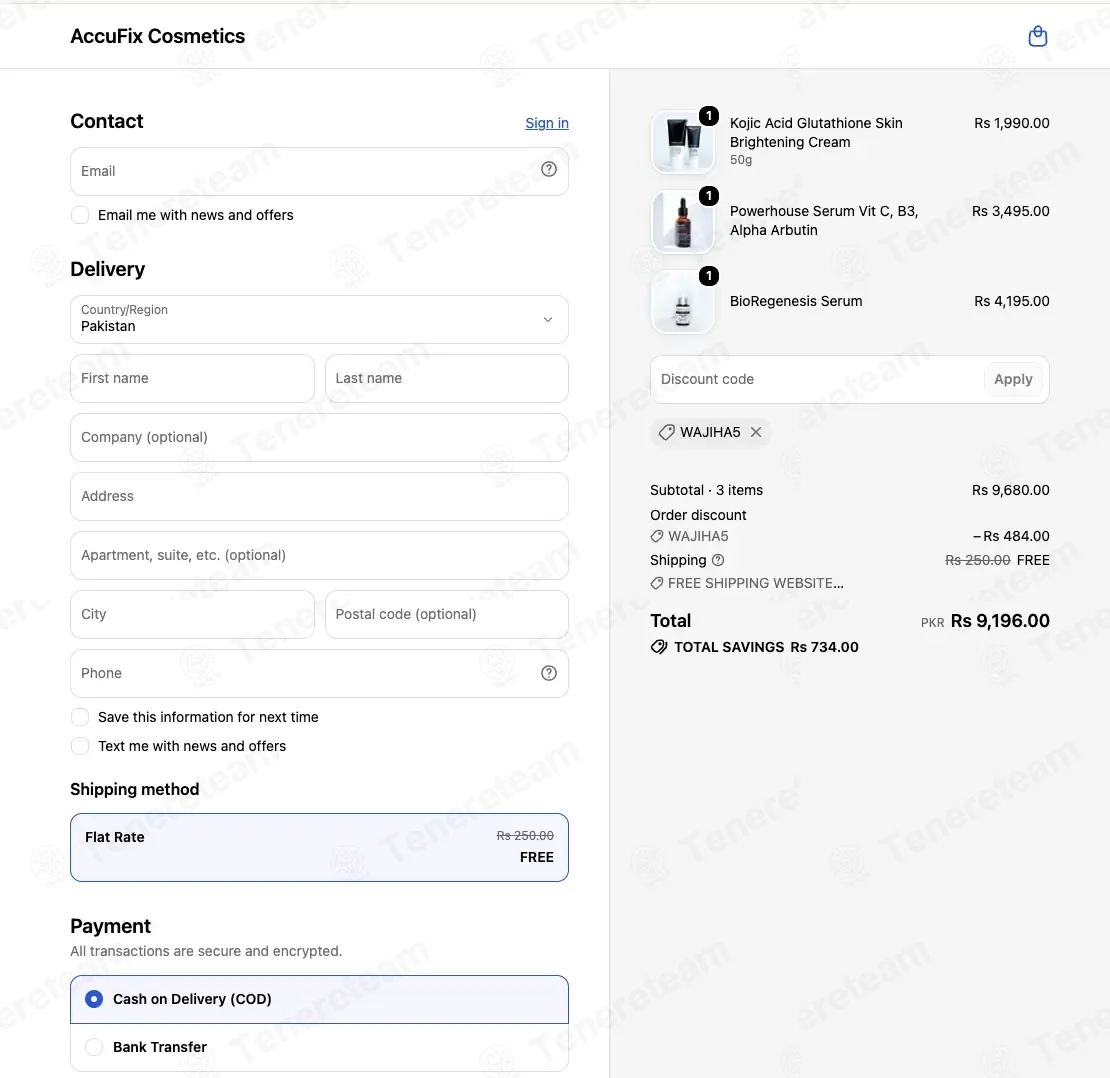Click the Rs 3,495.00 product price

[x=1010, y=211]
